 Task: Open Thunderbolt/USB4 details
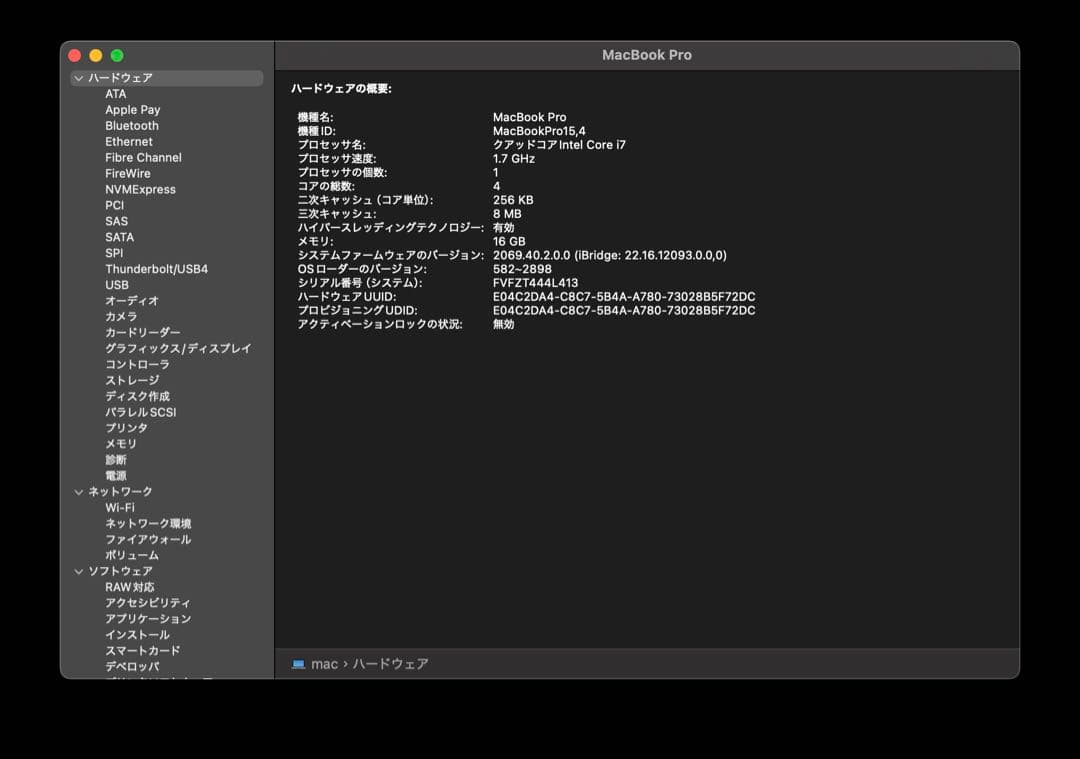pos(153,268)
